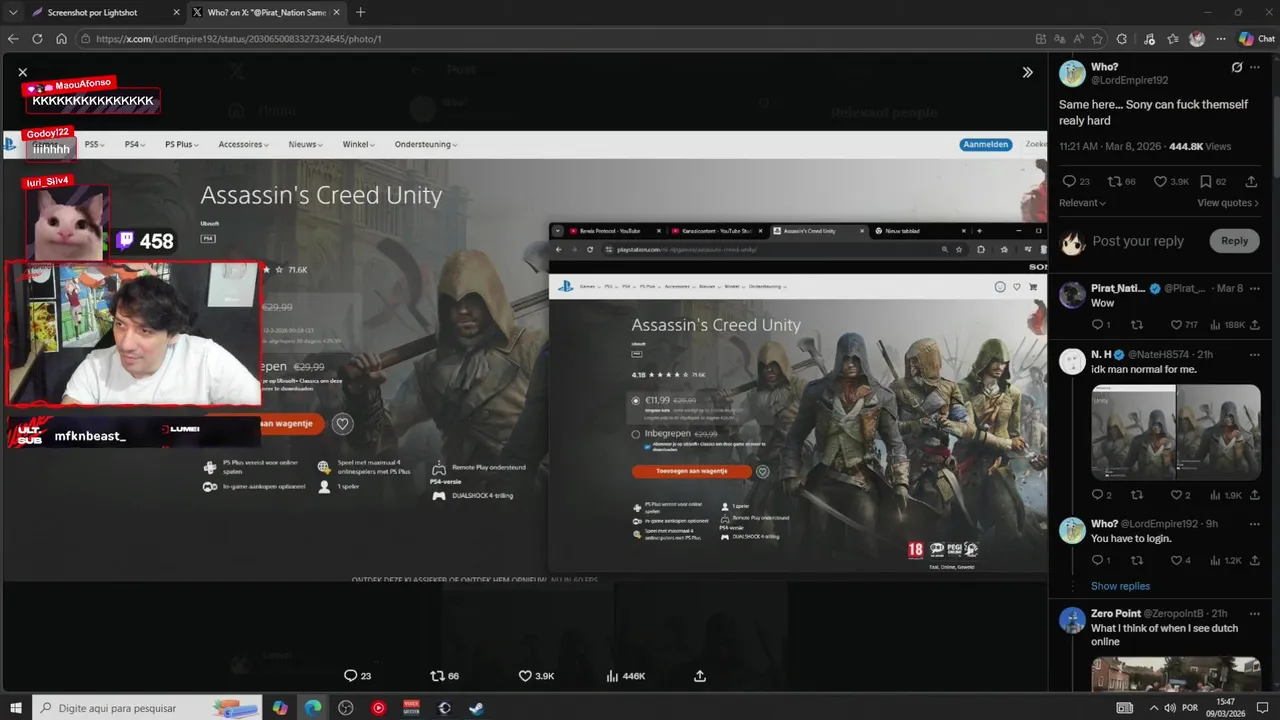Viewport: 1280px width, 720px height.
Task: Open the Zero Point profile avatar
Action: click(x=1072, y=620)
